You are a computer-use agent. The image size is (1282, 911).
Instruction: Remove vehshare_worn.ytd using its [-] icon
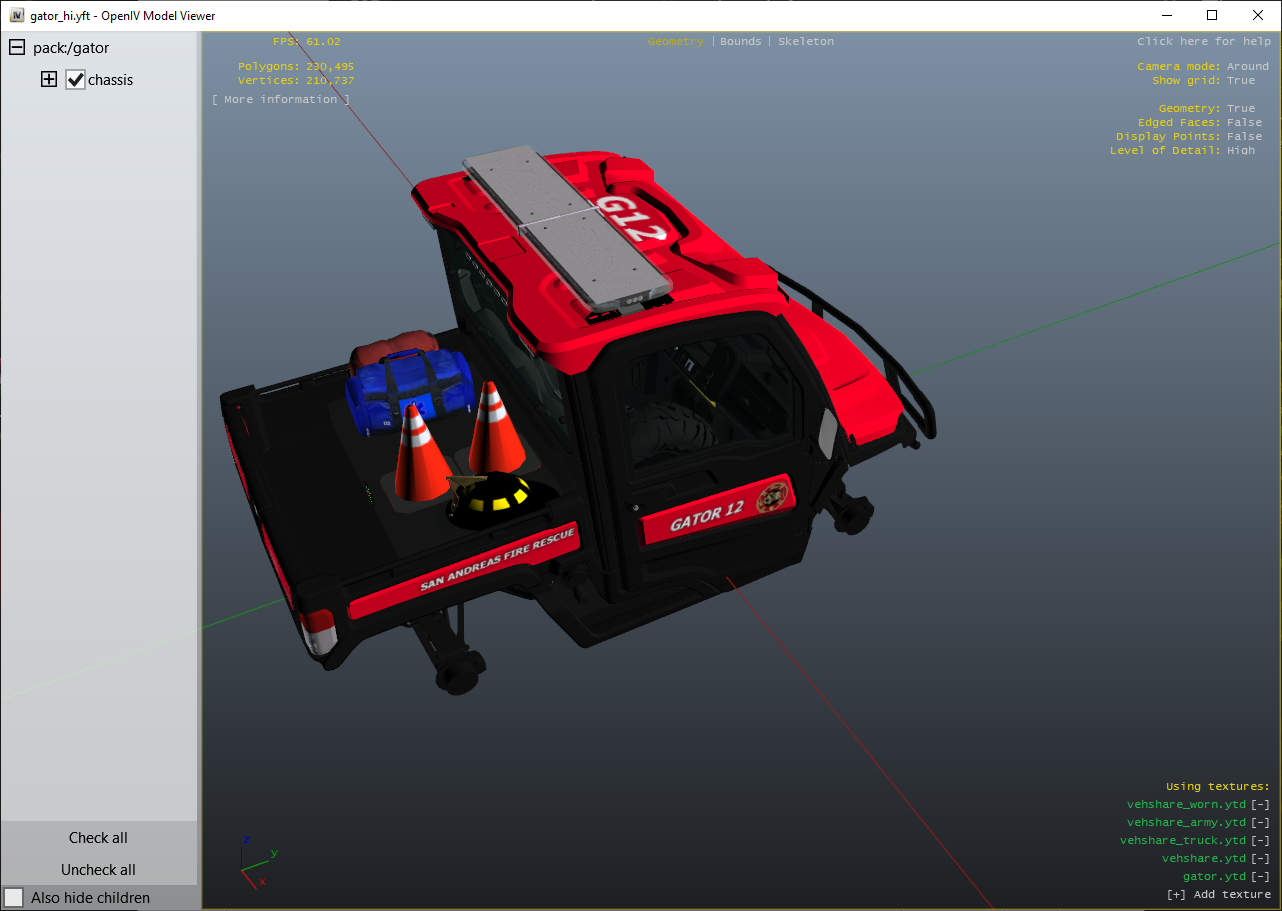click(1260, 805)
